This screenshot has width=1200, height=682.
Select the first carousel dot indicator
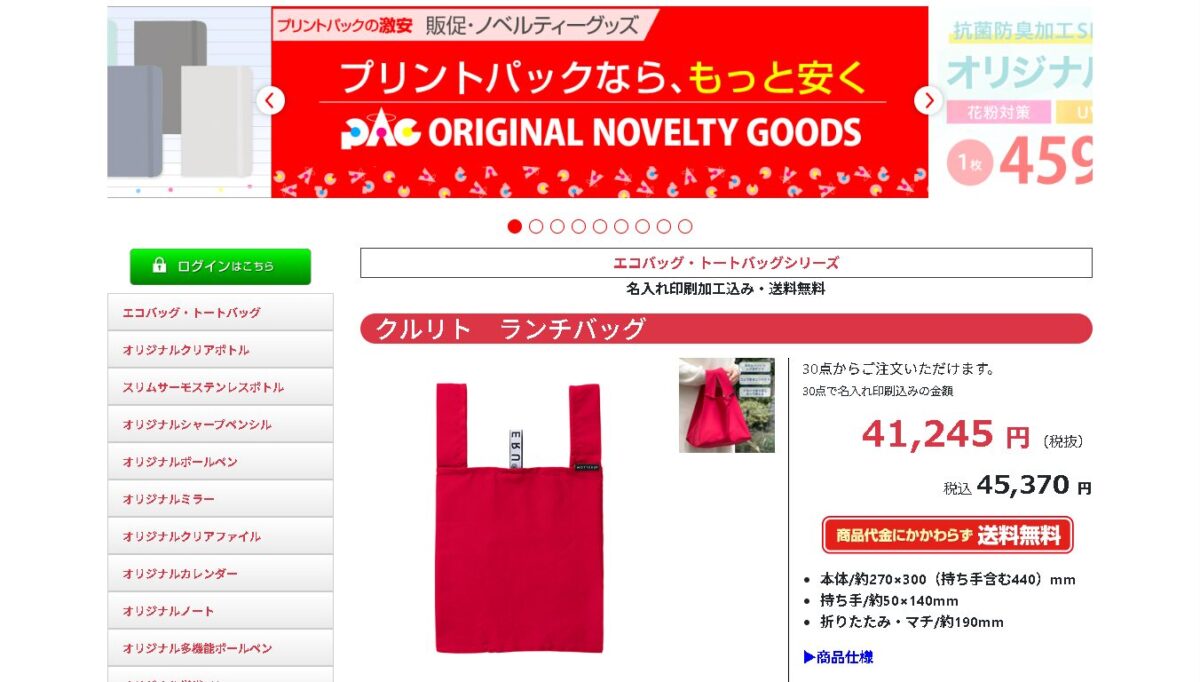(x=514, y=226)
